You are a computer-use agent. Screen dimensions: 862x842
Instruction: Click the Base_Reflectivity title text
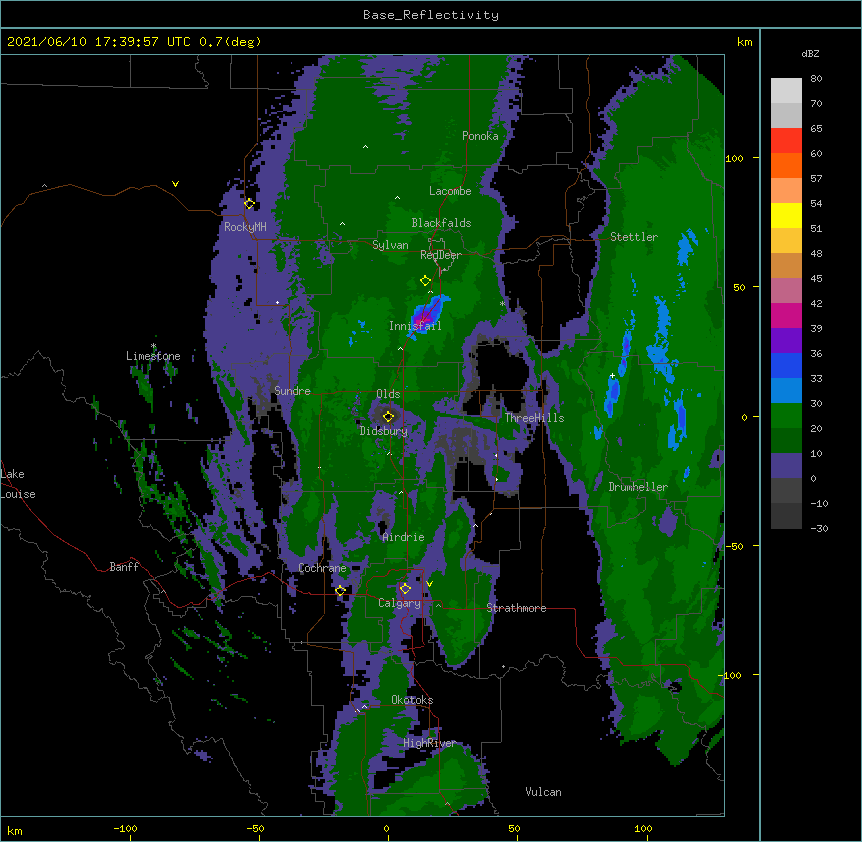431,15
